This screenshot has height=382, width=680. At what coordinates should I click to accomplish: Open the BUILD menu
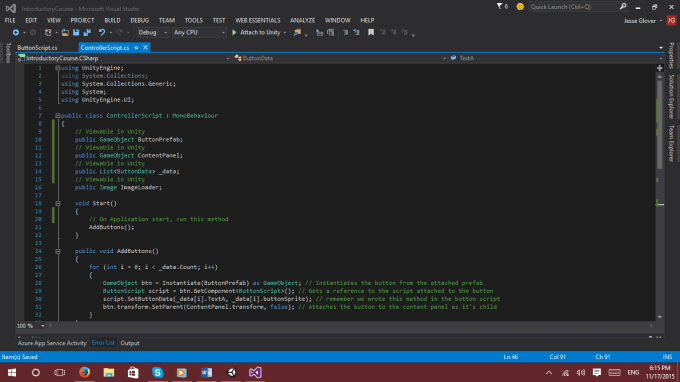click(x=112, y=20)
